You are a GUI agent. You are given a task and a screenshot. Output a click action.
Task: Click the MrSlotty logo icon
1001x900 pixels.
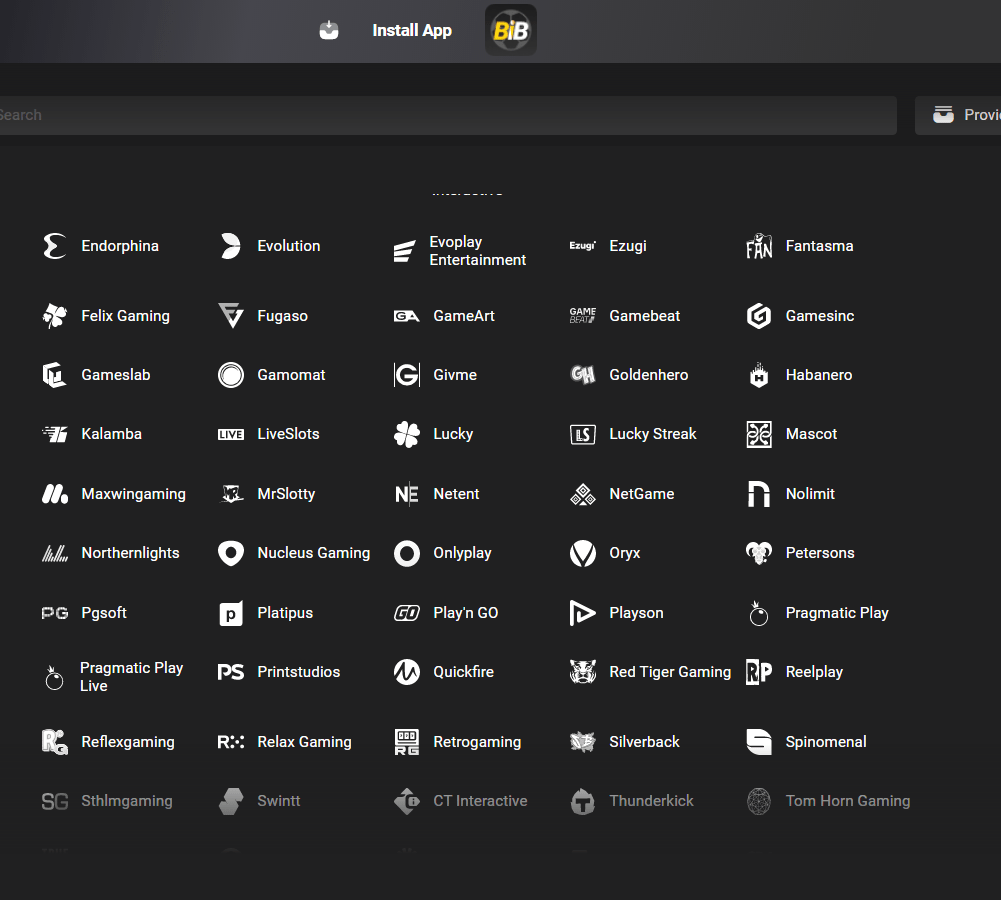pos(230,494)
